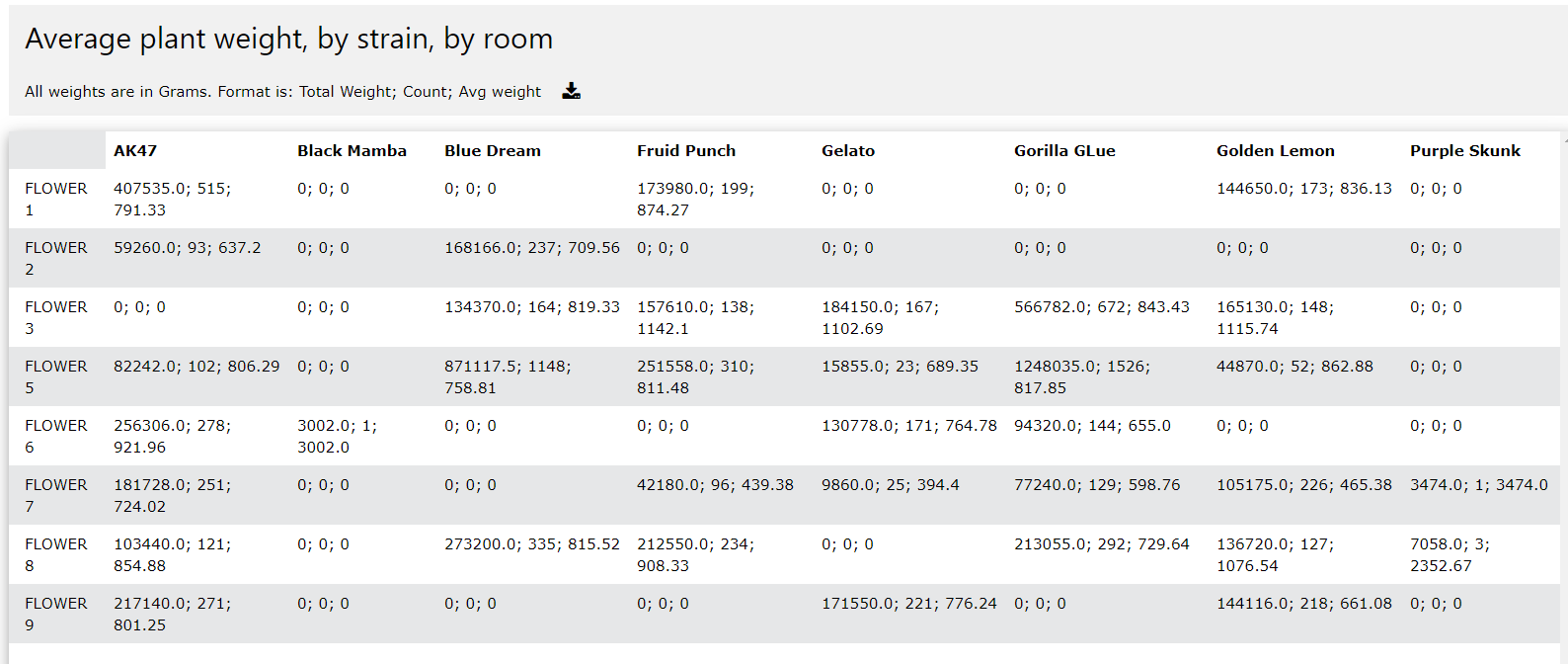Click the FLOWER 5 row label
This screenshot has width=1568, height=664.
[x=55, y=376]
